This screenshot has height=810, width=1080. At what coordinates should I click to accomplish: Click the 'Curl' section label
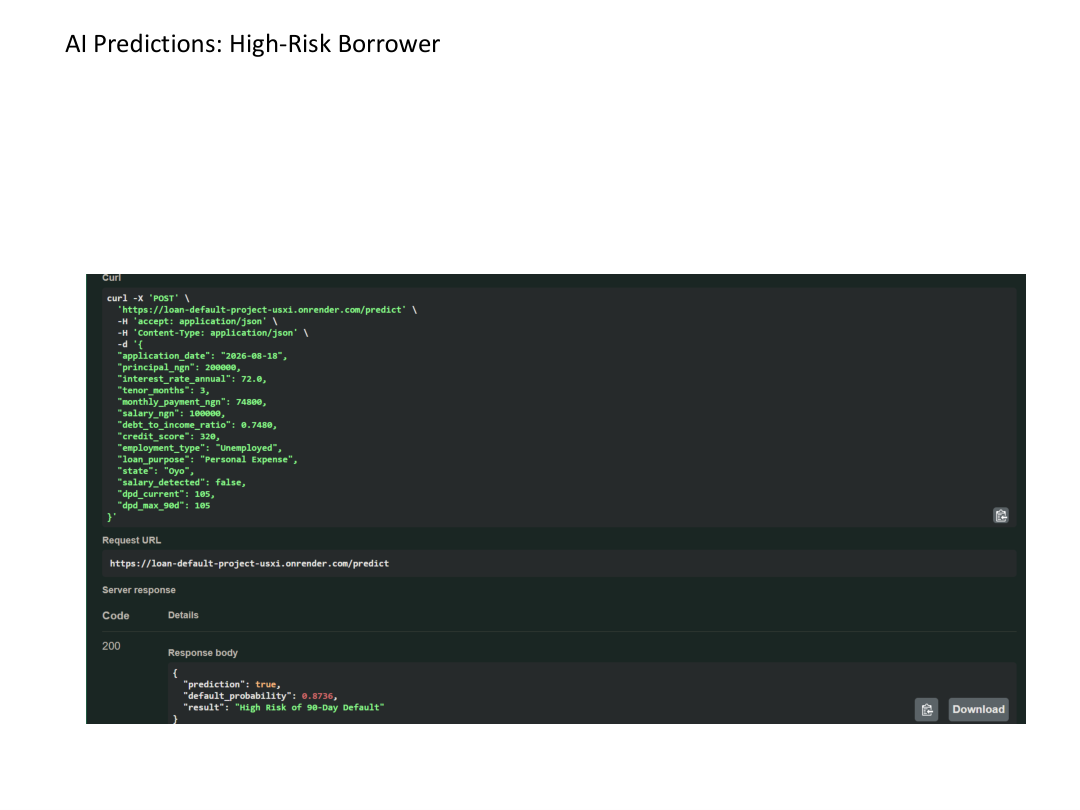point(112,278)
